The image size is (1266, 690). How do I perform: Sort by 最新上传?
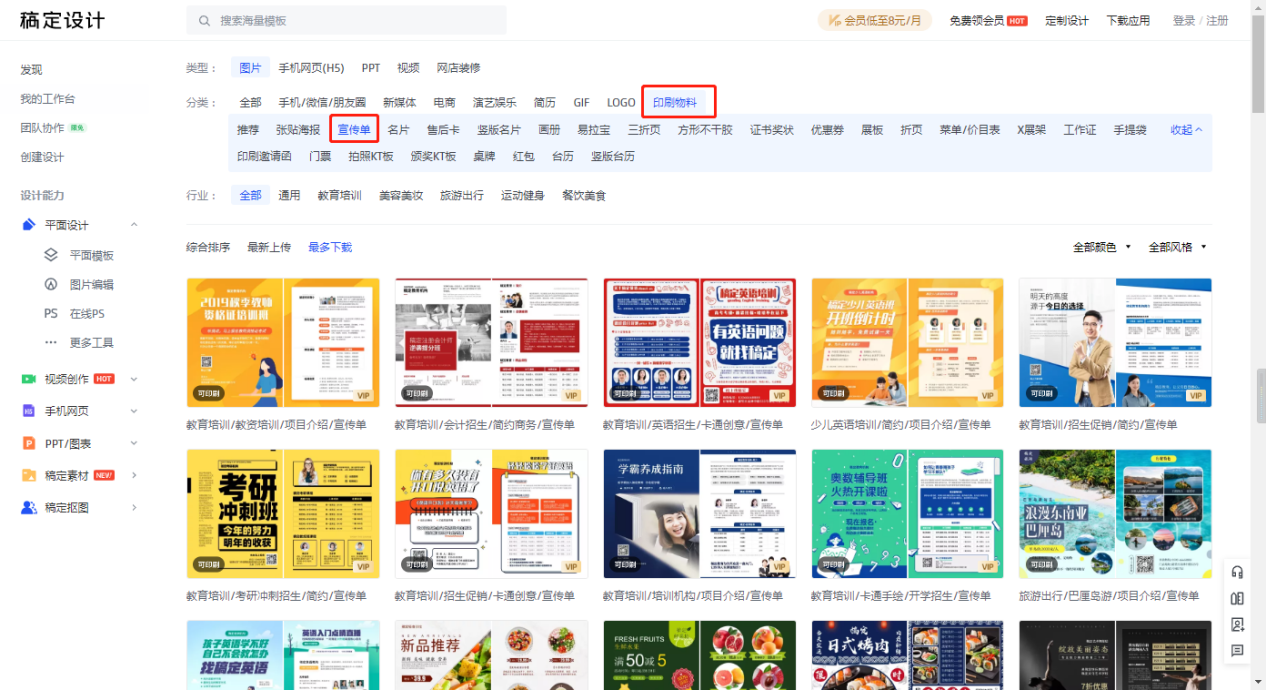pos(269,247)
